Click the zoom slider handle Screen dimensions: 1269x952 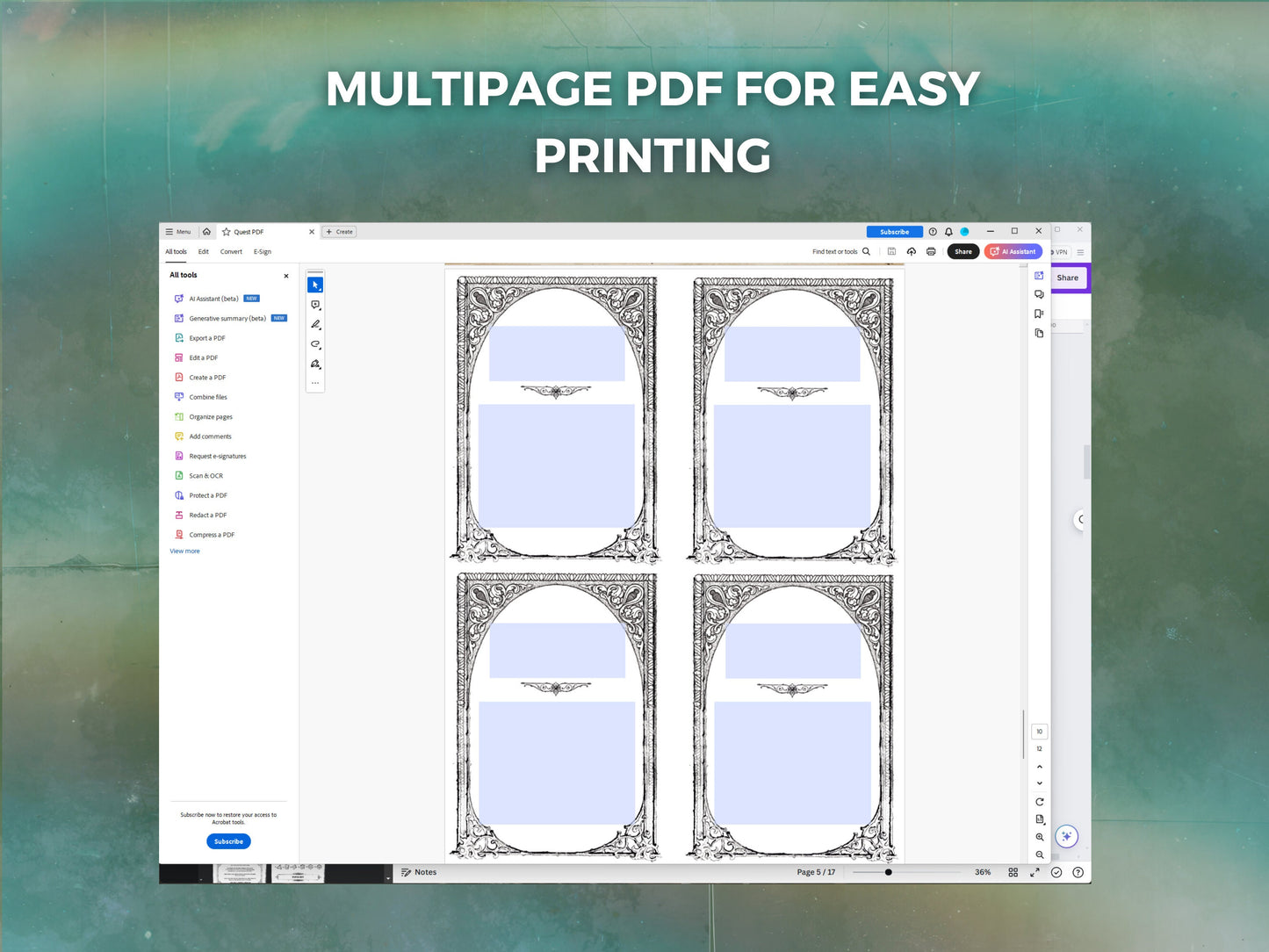pyautogui.click(x=889, y=872)
